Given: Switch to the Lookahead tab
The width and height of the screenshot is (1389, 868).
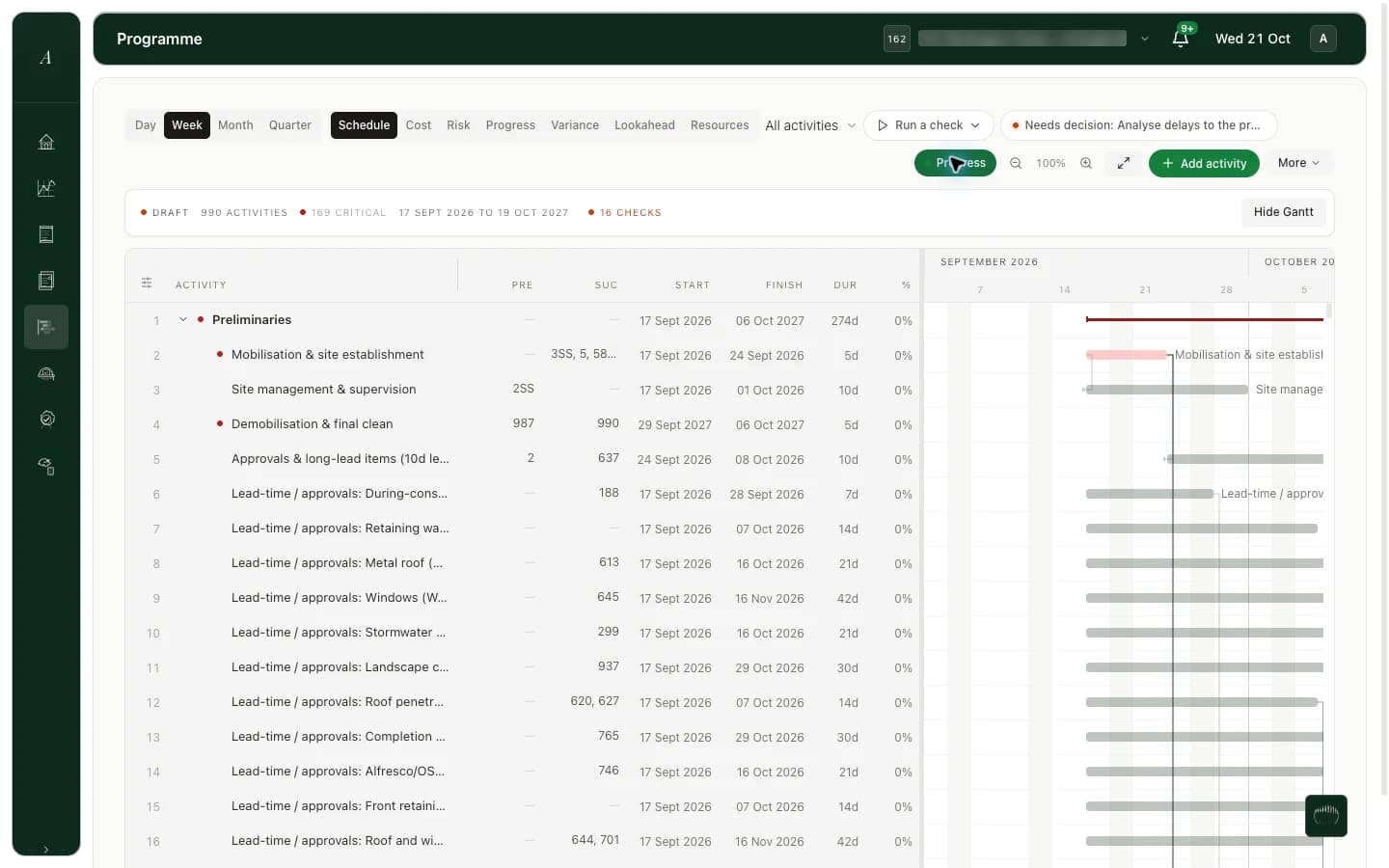Looking at the screenshot, I should click(x=644, y=125).
